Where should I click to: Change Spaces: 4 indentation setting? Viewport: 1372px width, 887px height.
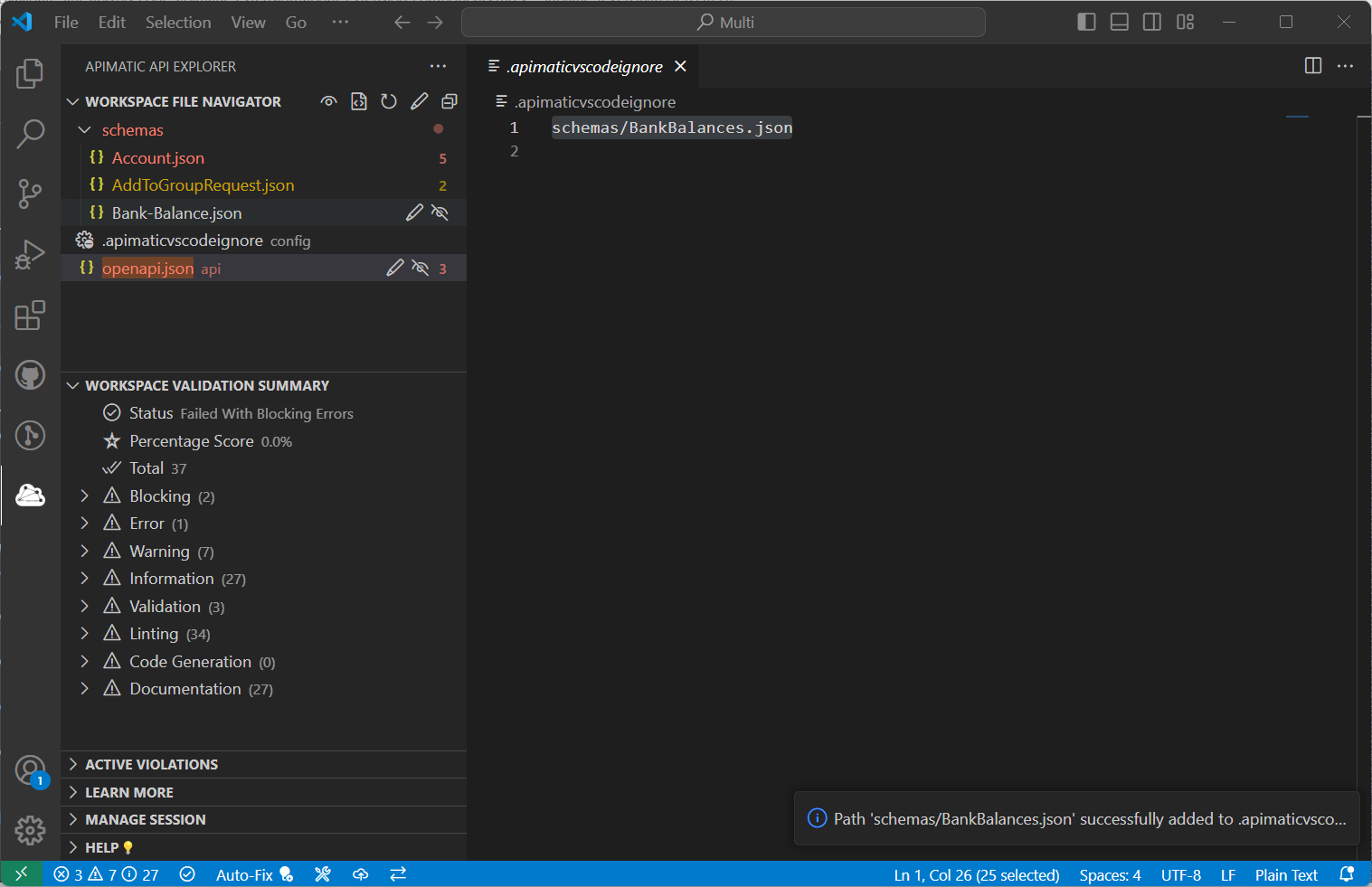pyautogui.click(x=1110, y=874)
